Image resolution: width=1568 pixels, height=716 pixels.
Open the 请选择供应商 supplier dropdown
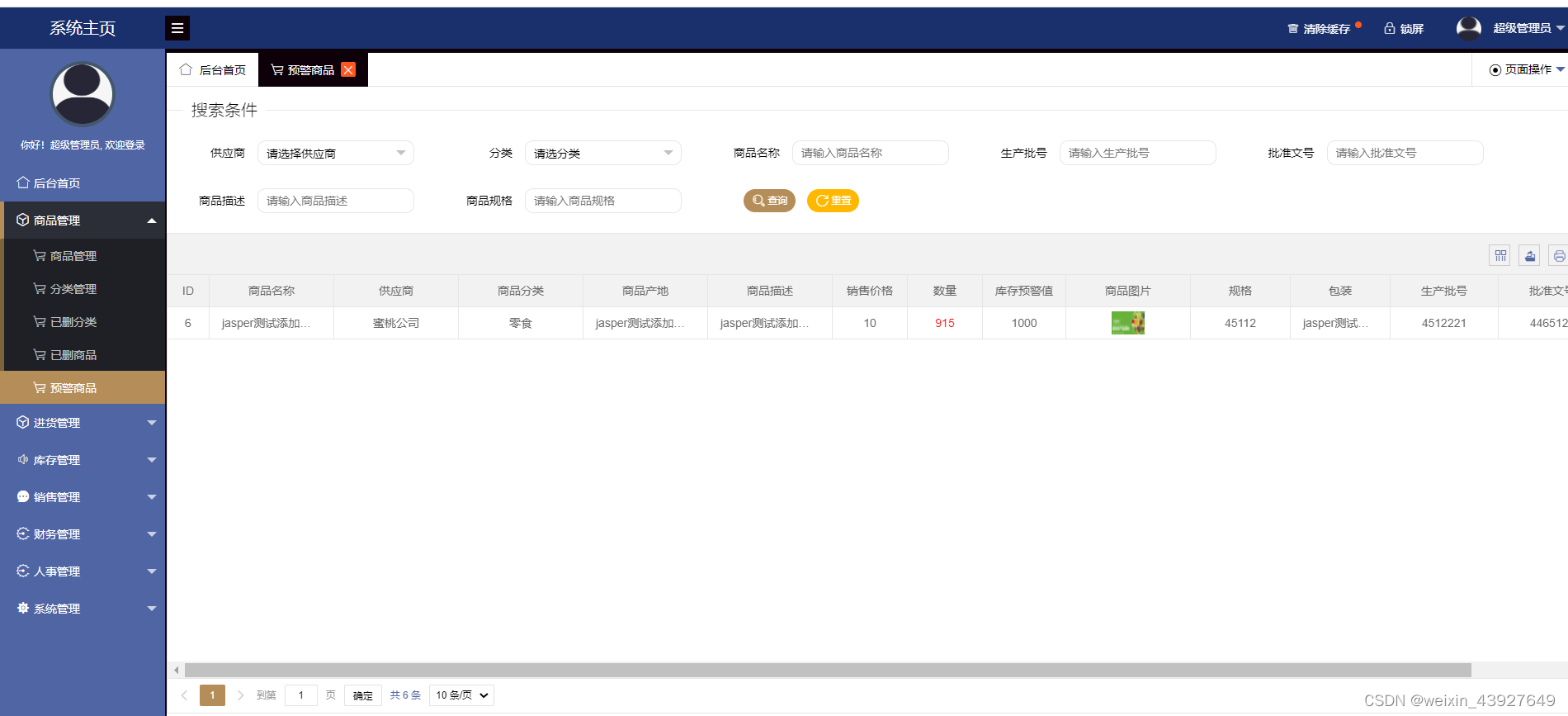(x=336, y=153)
